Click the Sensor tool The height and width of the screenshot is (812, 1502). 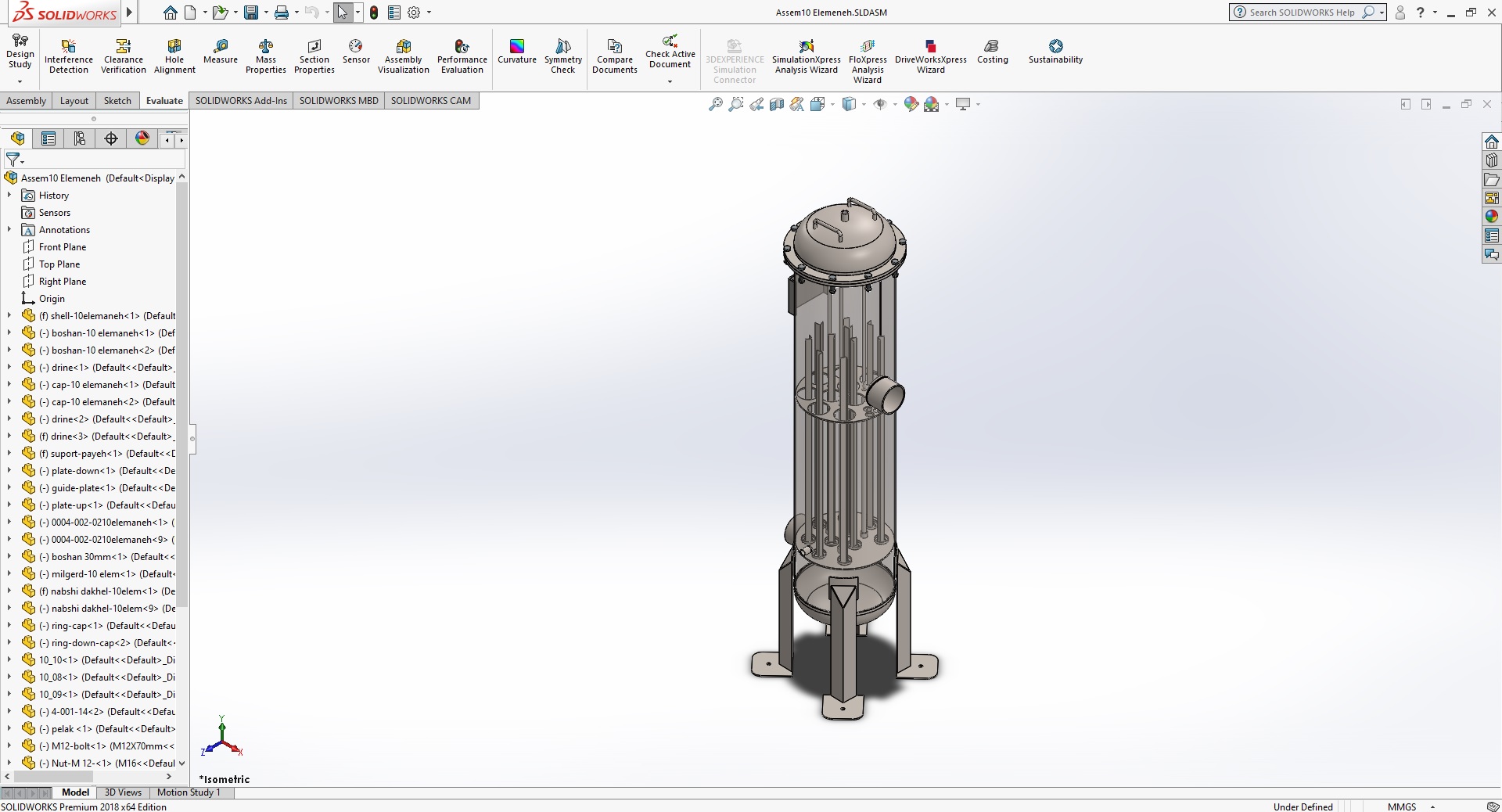pos(356,52)
